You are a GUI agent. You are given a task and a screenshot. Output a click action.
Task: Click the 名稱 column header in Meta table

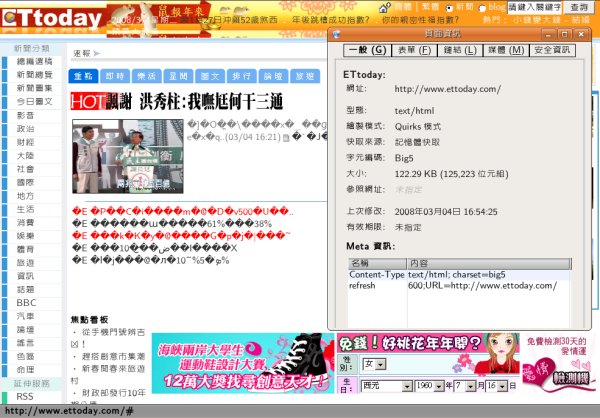click(377, 263)
